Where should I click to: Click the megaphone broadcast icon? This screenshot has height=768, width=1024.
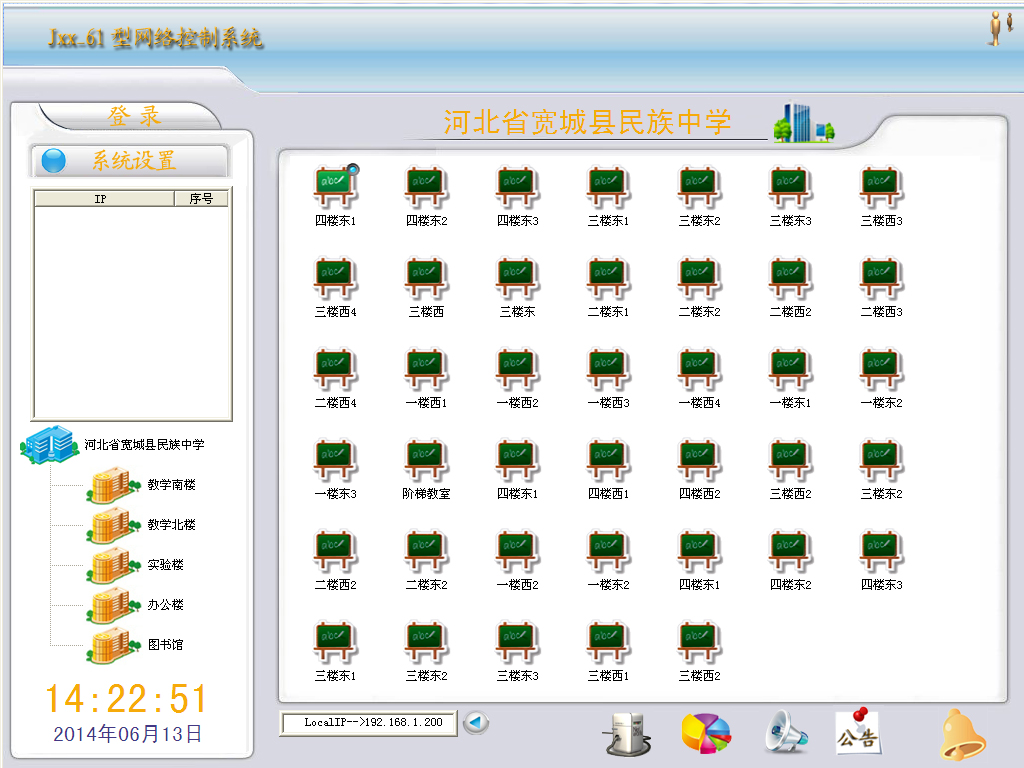point(785,732)
